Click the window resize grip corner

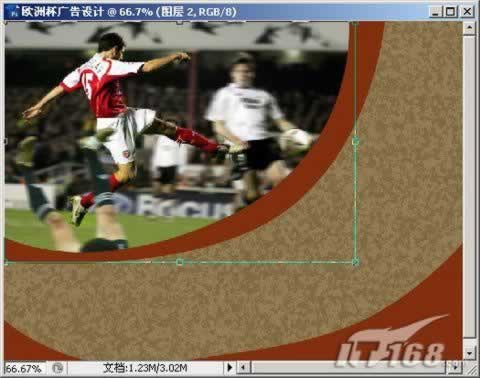pyautogui.click(x=471, y=369)
